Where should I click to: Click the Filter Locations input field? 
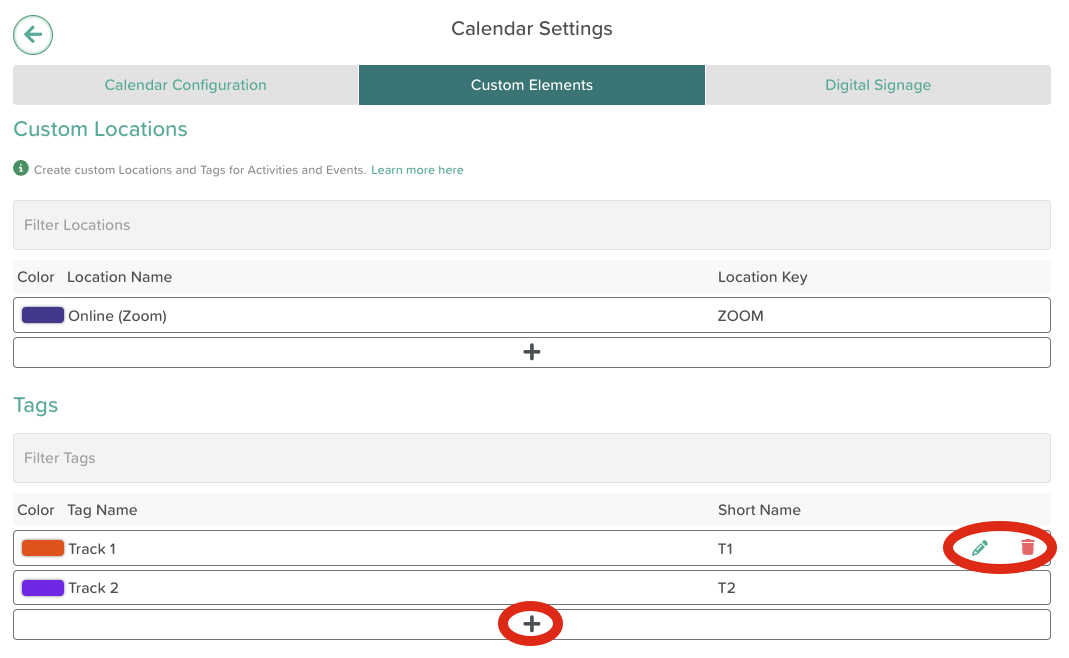(532, 225)
